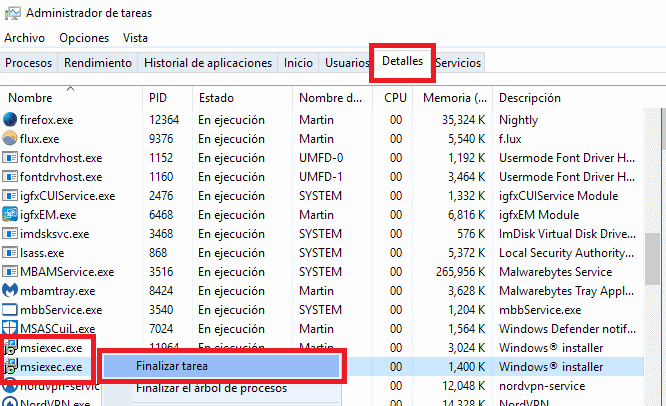Sort by the Descripción column header
This screenshot has height=406, width=666.
569,98
